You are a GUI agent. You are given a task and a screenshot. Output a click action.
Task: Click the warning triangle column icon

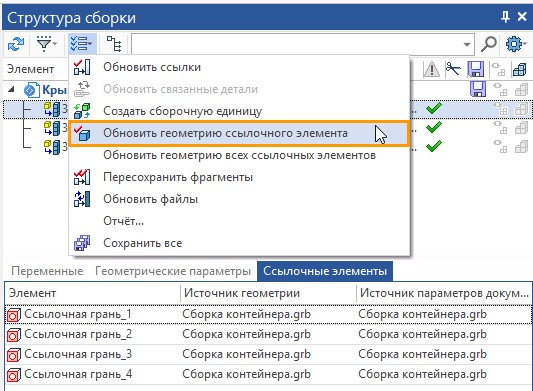[431, 69]
